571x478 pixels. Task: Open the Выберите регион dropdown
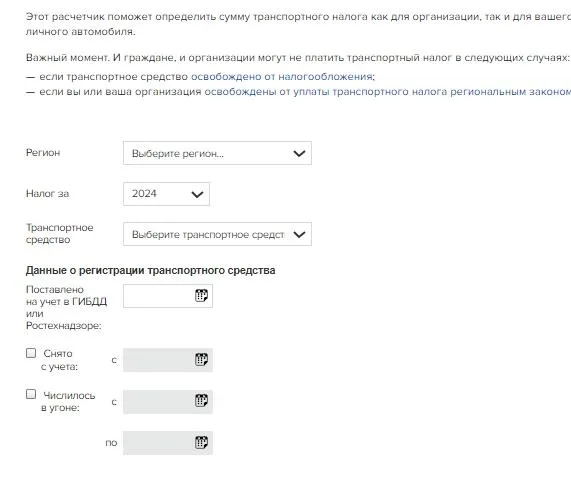point(217,153)
